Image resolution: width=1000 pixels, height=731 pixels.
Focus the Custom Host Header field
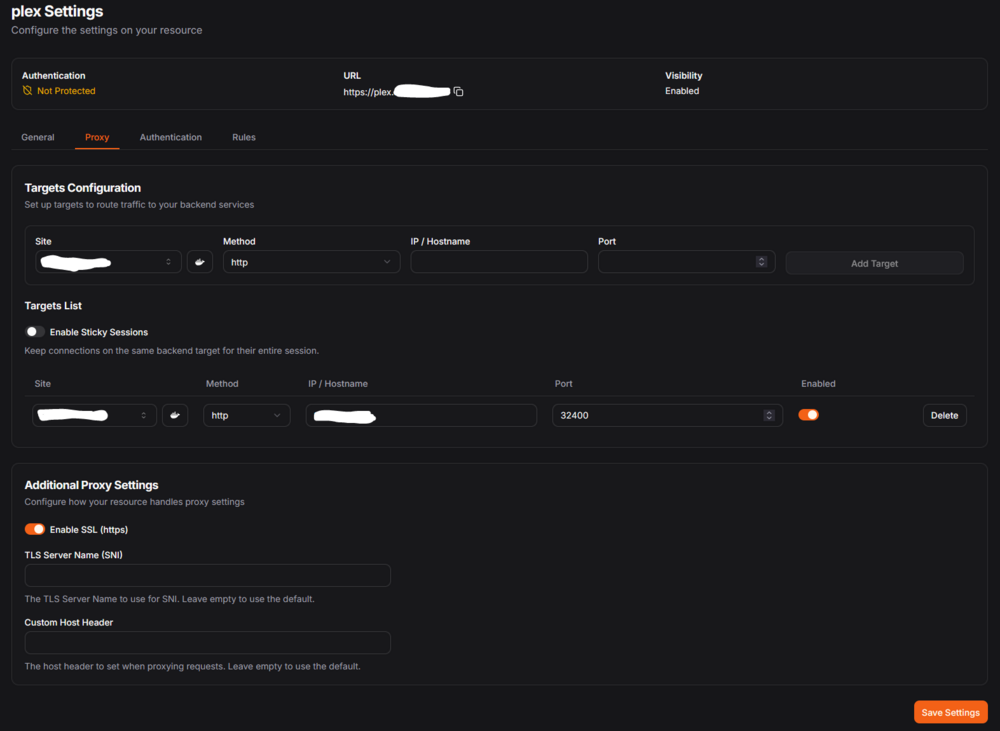(x=207, y=642)
